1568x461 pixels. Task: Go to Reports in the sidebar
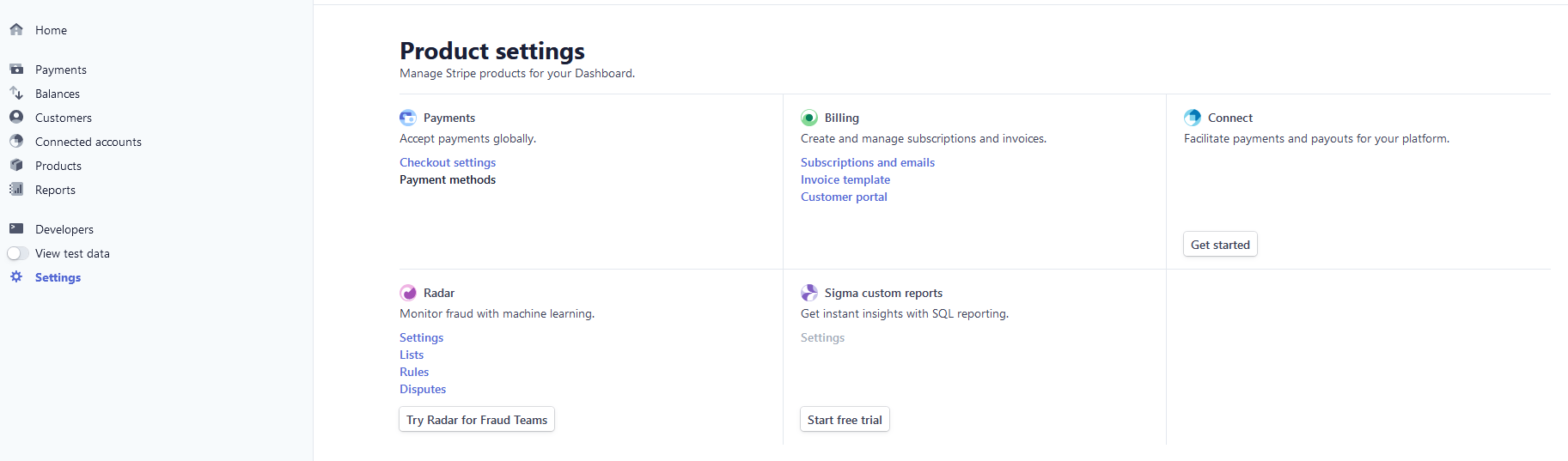55,190
